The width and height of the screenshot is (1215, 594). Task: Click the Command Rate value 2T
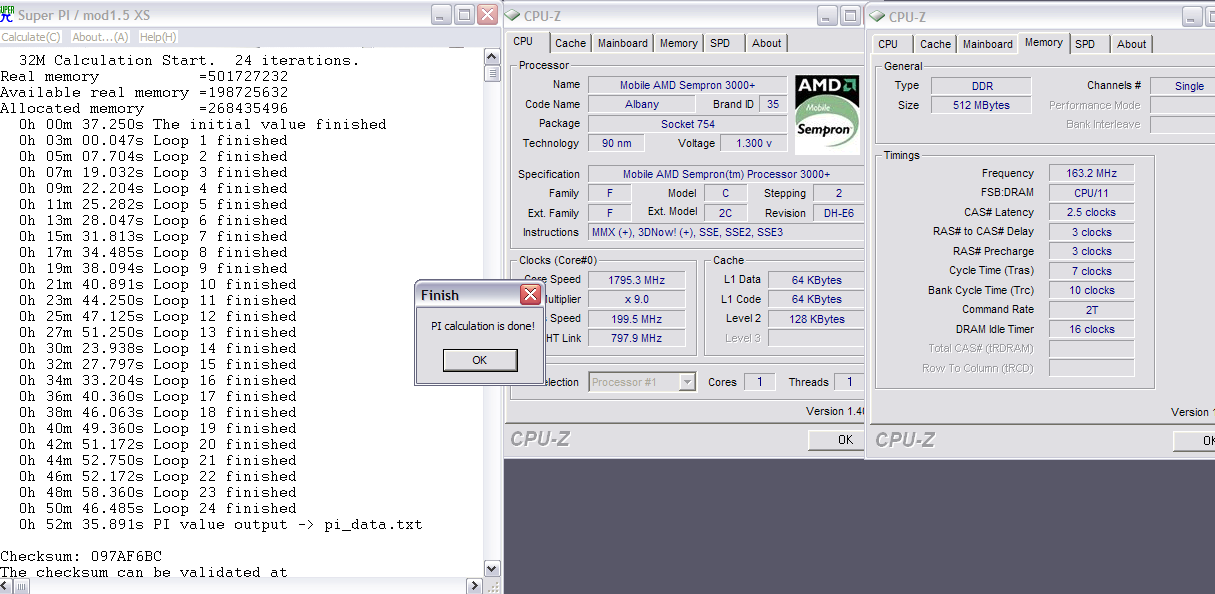point(1091,310)
